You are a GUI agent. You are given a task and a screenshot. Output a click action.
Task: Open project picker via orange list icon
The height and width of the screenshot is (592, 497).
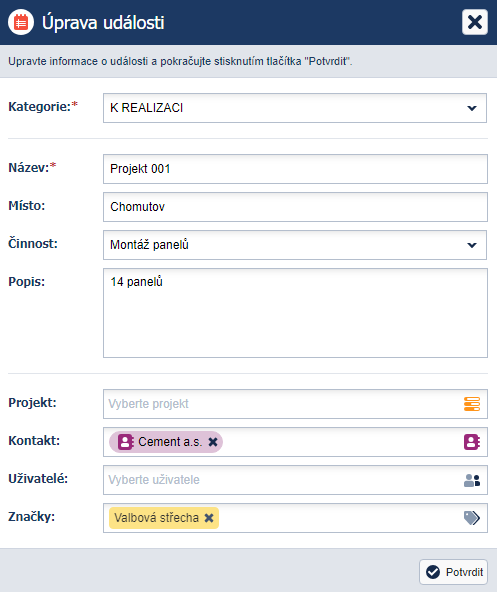(x=472, y=404)
